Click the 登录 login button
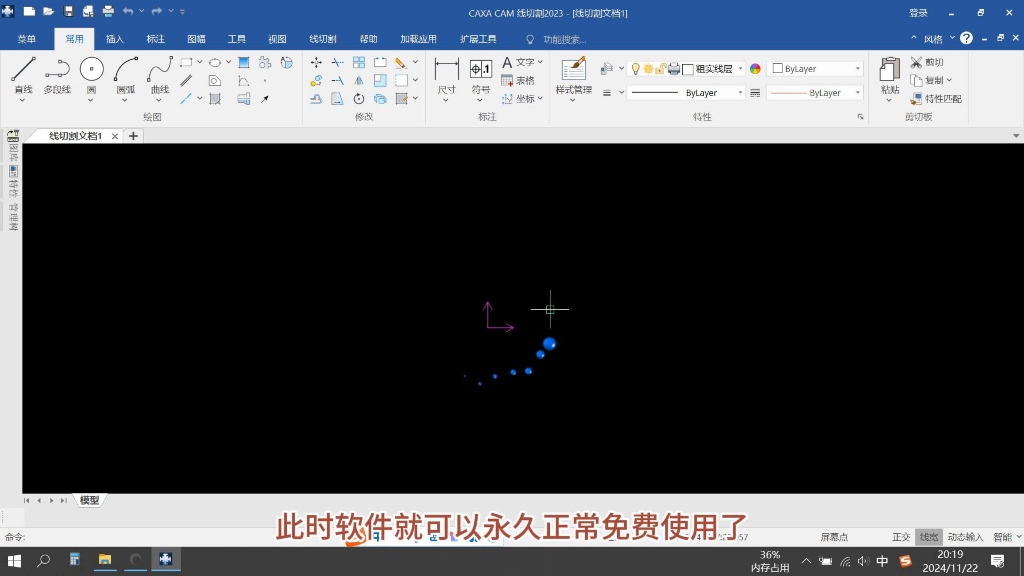 918,12
